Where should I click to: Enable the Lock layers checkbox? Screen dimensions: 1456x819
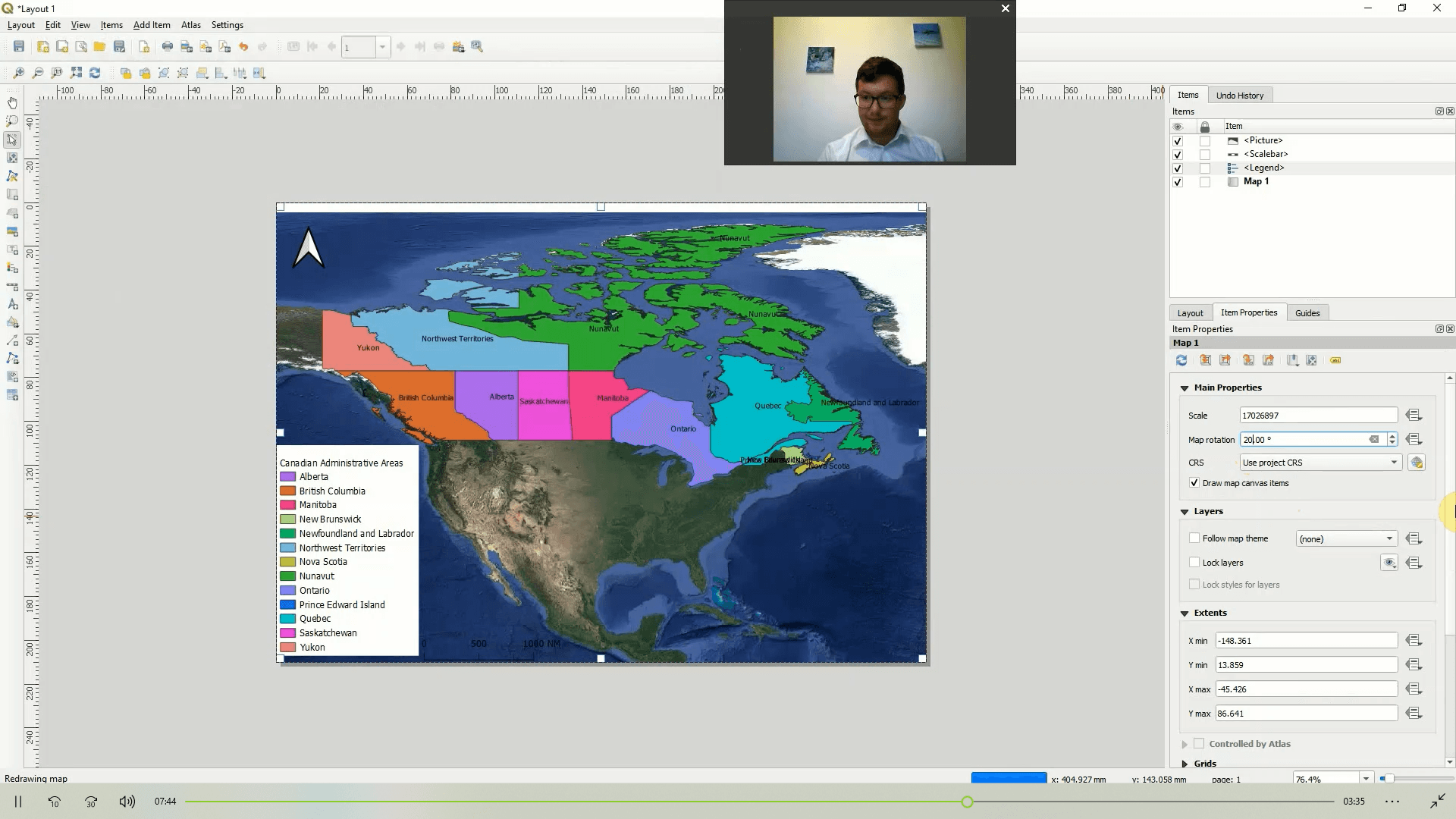1195,563
